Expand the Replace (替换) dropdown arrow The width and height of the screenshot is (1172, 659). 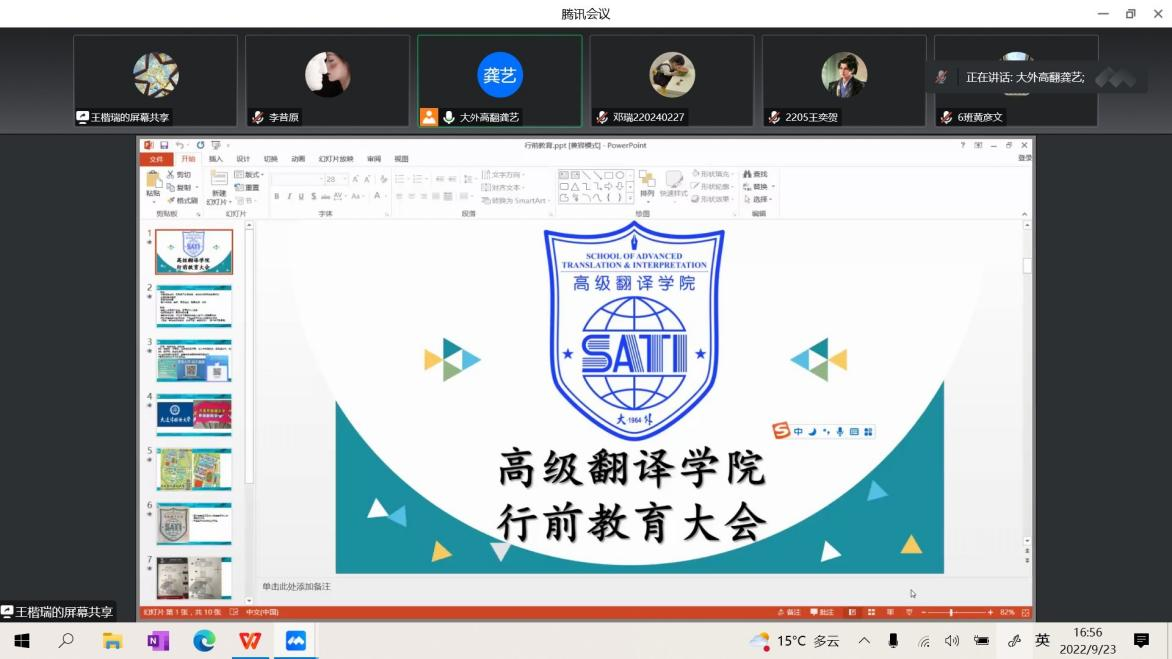pos(773,187)
